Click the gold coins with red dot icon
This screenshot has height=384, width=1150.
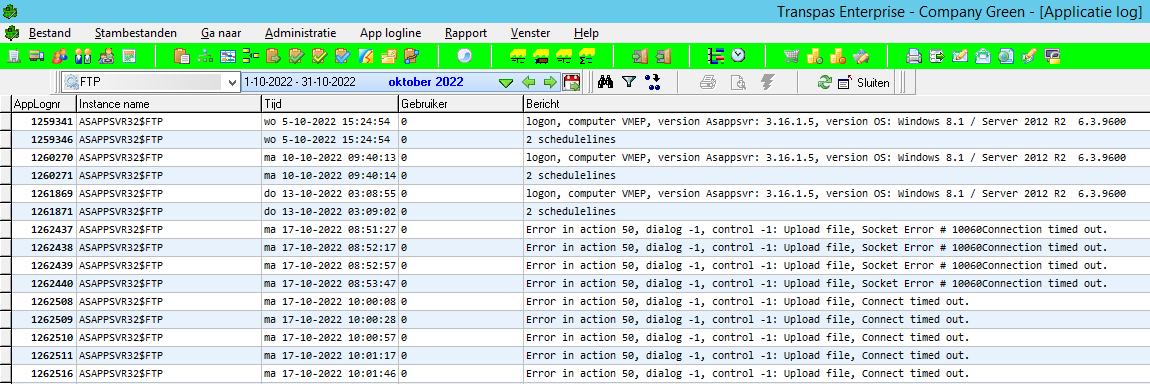tap(838, 56)
